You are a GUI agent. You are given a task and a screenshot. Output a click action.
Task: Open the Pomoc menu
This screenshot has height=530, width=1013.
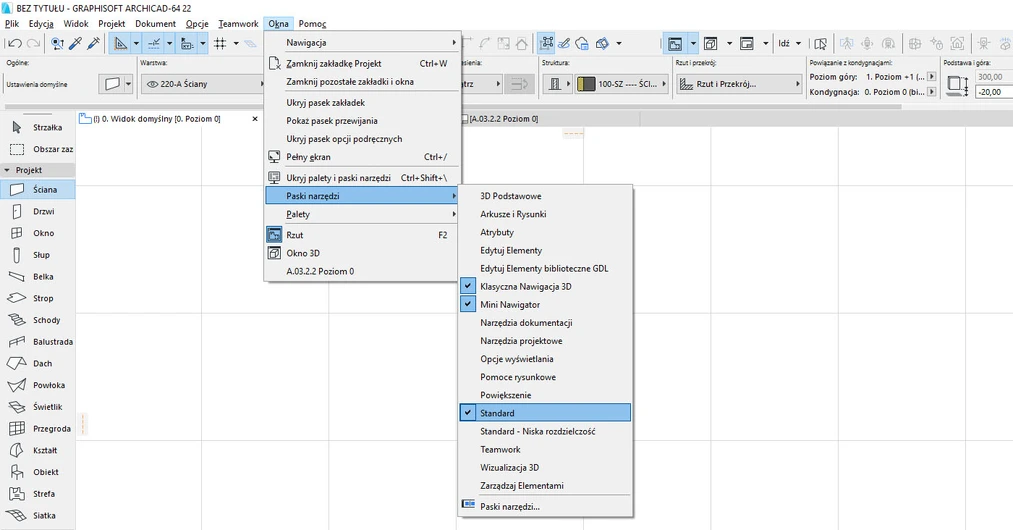click(312, 23)
